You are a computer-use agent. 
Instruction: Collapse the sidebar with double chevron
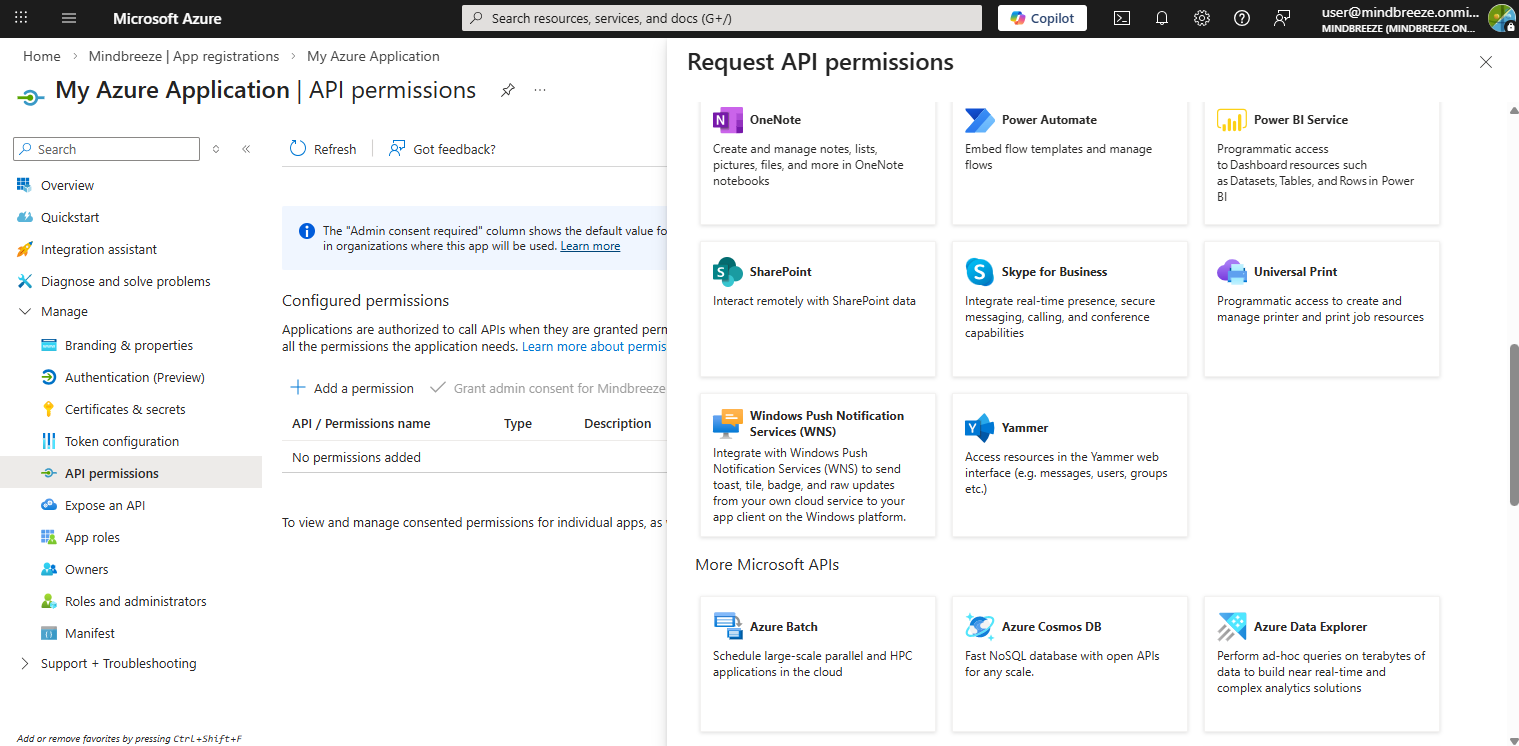point(246,149)
